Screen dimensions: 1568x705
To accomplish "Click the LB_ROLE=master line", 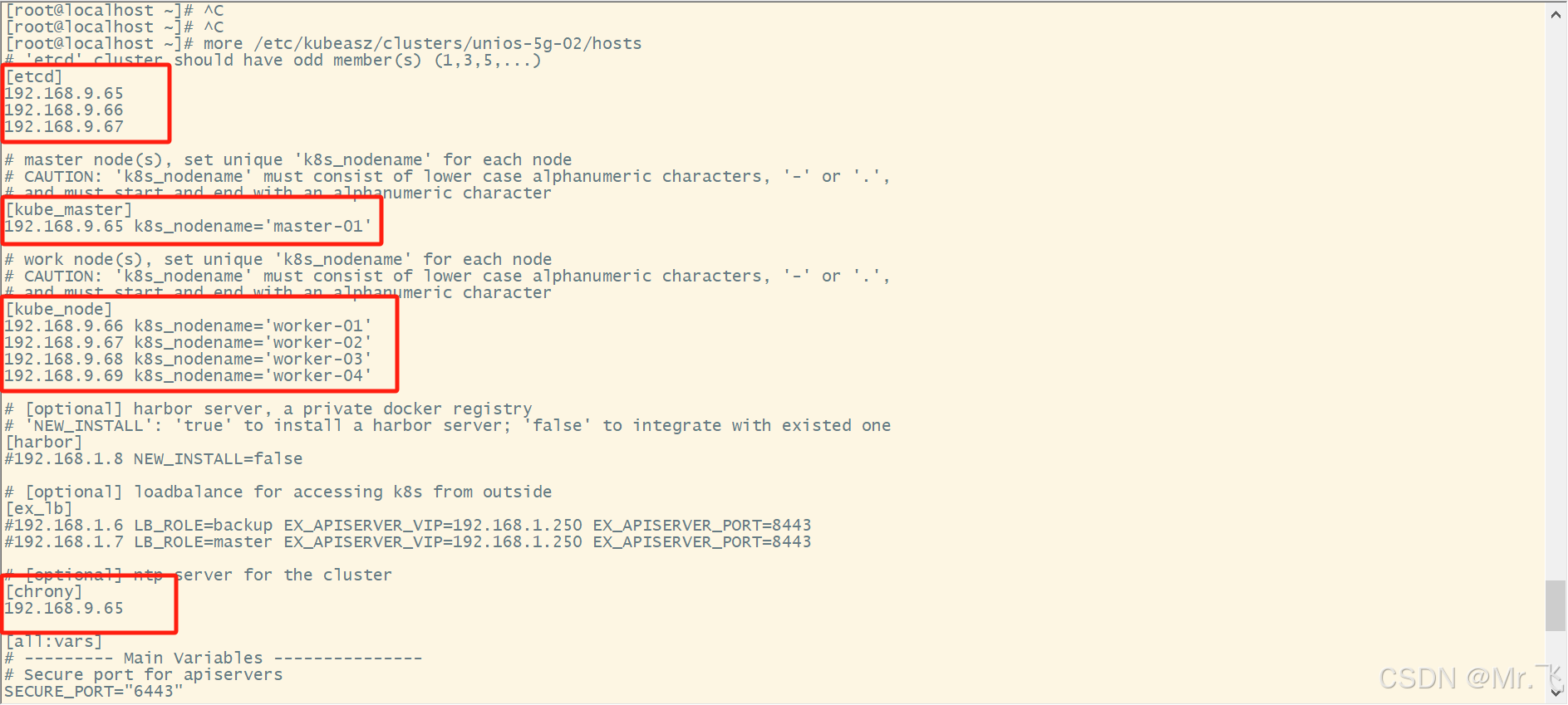I will coord(408,542).
